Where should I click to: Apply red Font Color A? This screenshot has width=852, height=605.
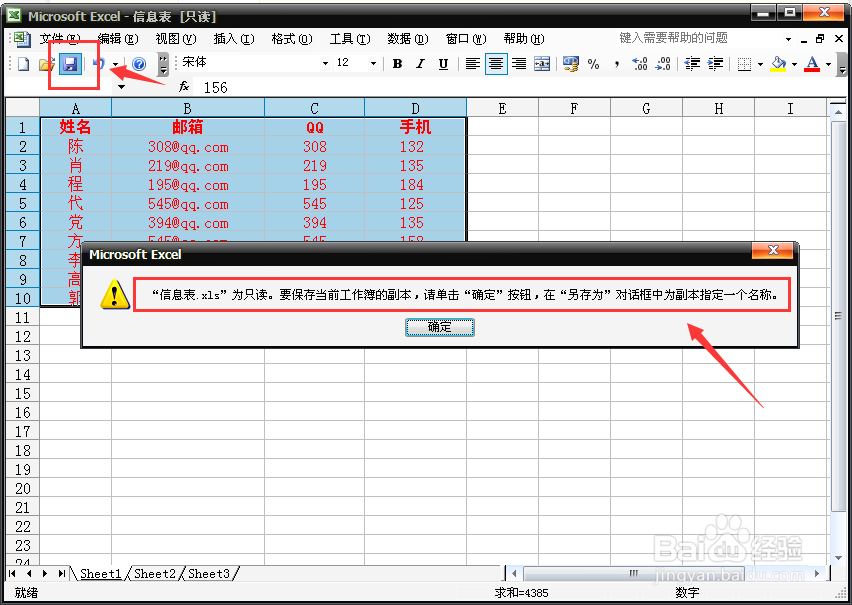[x=812, y=64]
